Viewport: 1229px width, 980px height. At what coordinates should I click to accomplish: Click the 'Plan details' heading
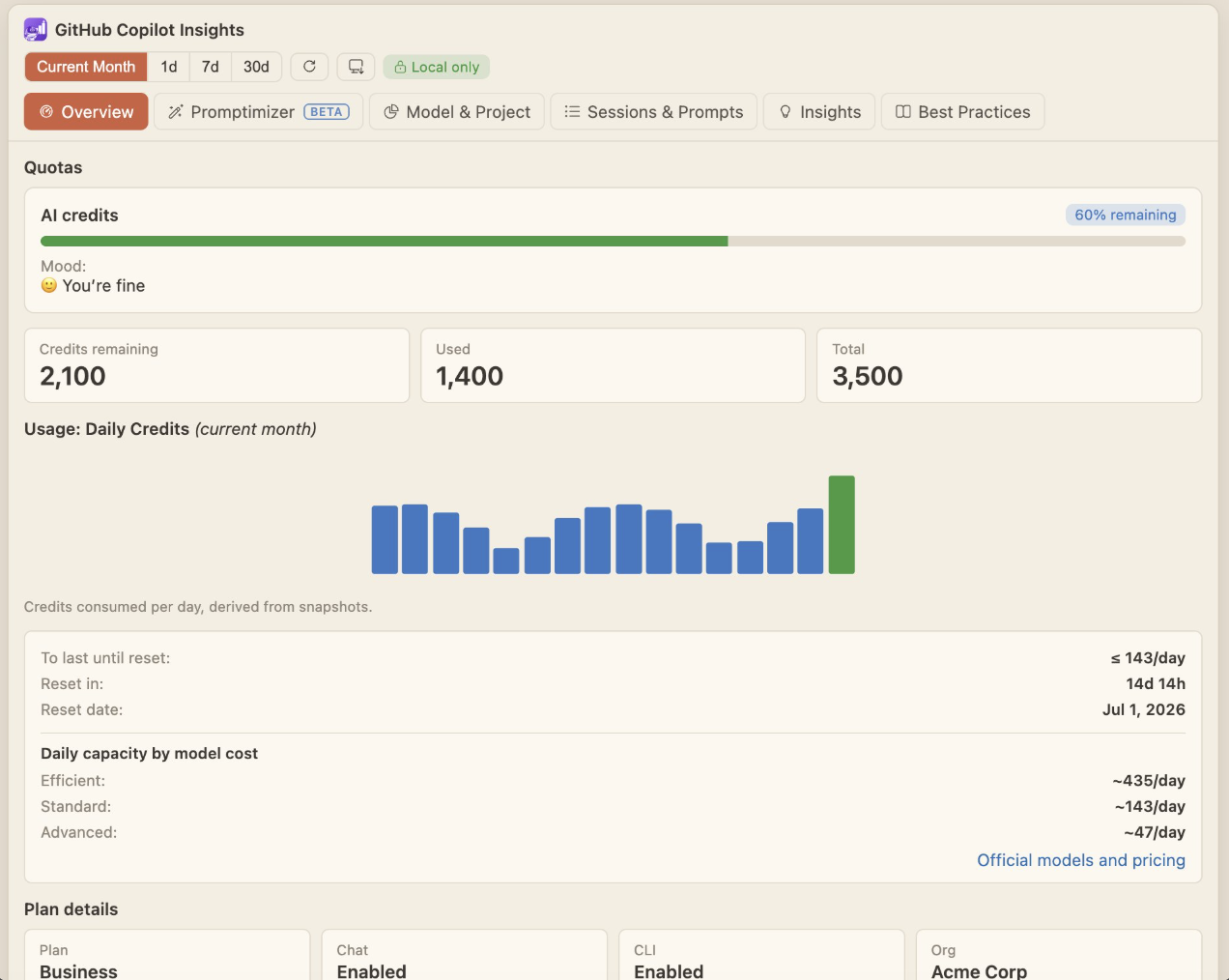click(x=71, y=909)
